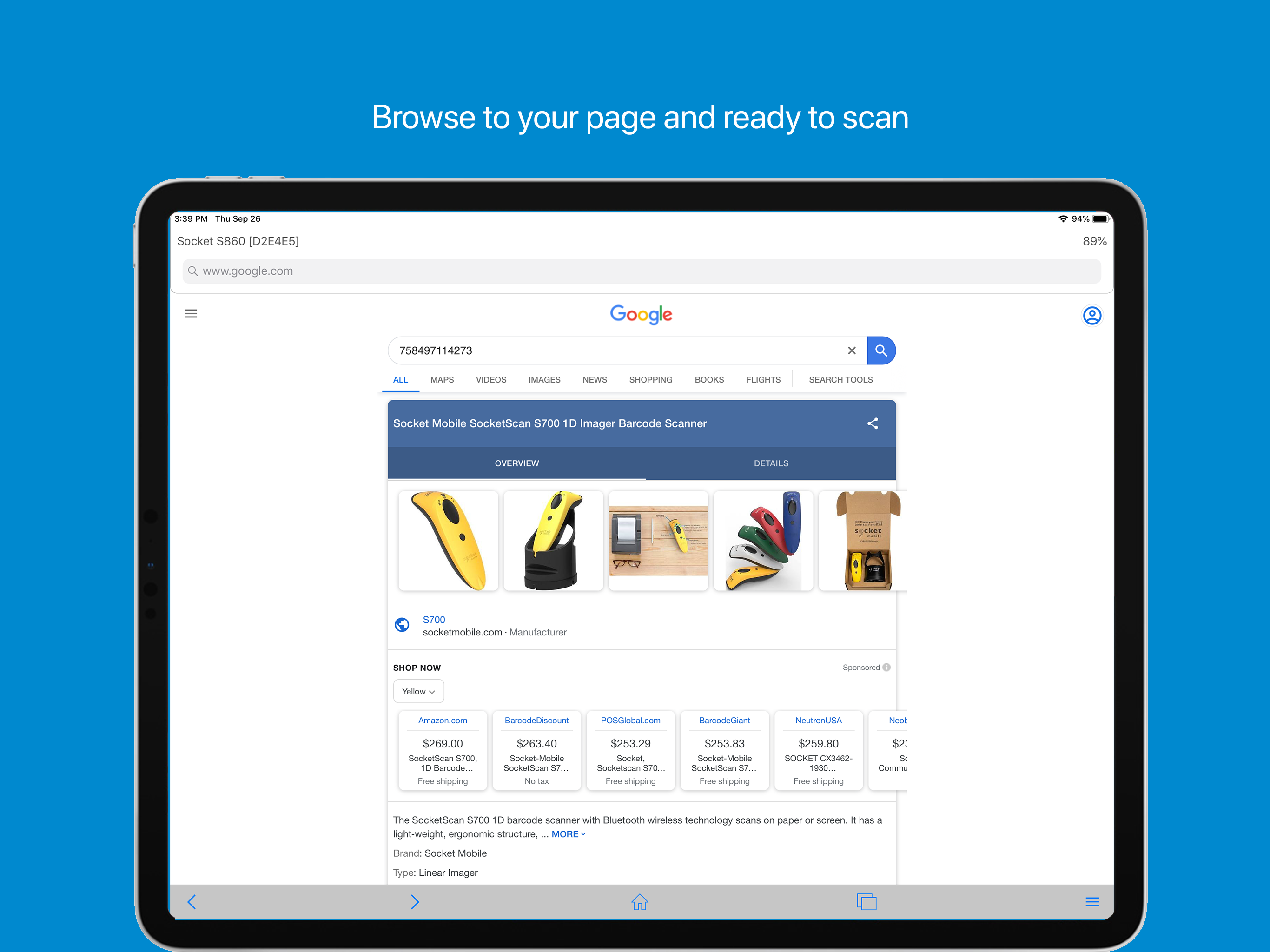Open bottom-right browser menu icon
This screenshot has width=1270, height=952.
tap(1091, 901)
